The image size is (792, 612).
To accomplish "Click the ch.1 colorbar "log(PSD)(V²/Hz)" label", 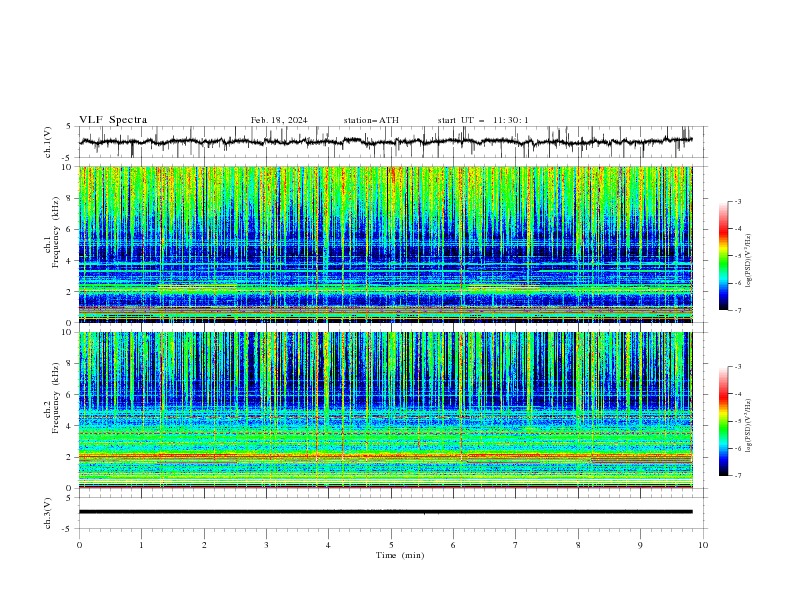I will (x=749, y=261).
